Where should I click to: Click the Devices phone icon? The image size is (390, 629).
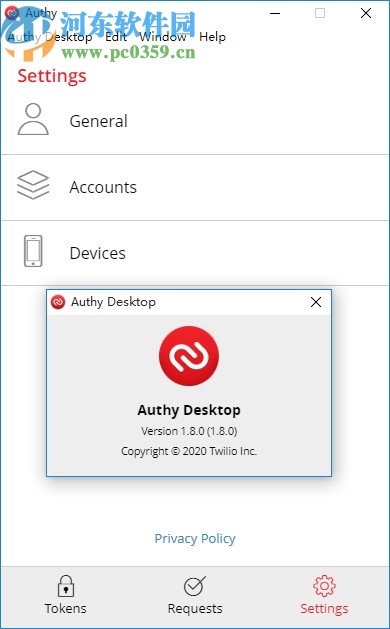pyautogui.click(x=33, y=251)
